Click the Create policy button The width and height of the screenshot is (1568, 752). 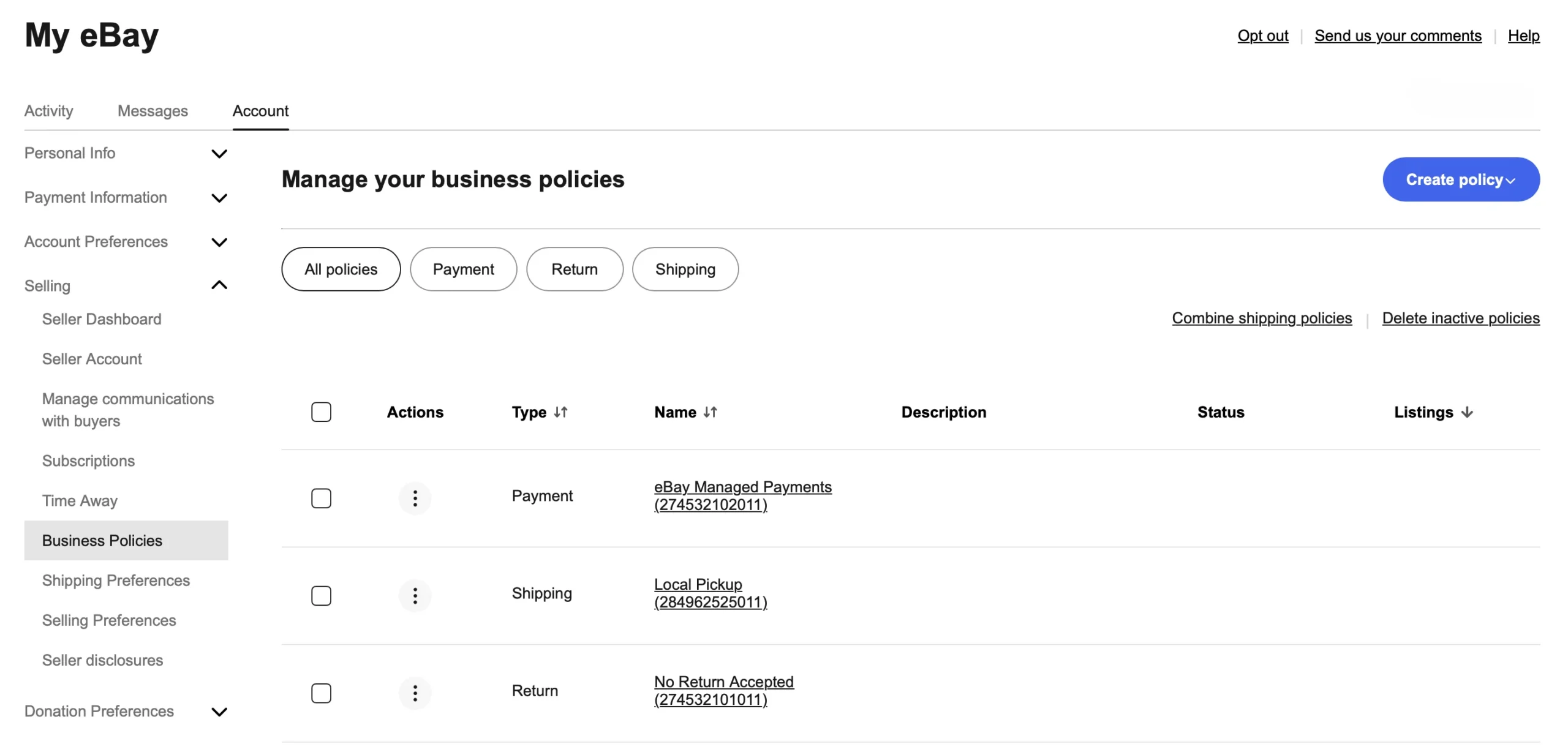1461,179
